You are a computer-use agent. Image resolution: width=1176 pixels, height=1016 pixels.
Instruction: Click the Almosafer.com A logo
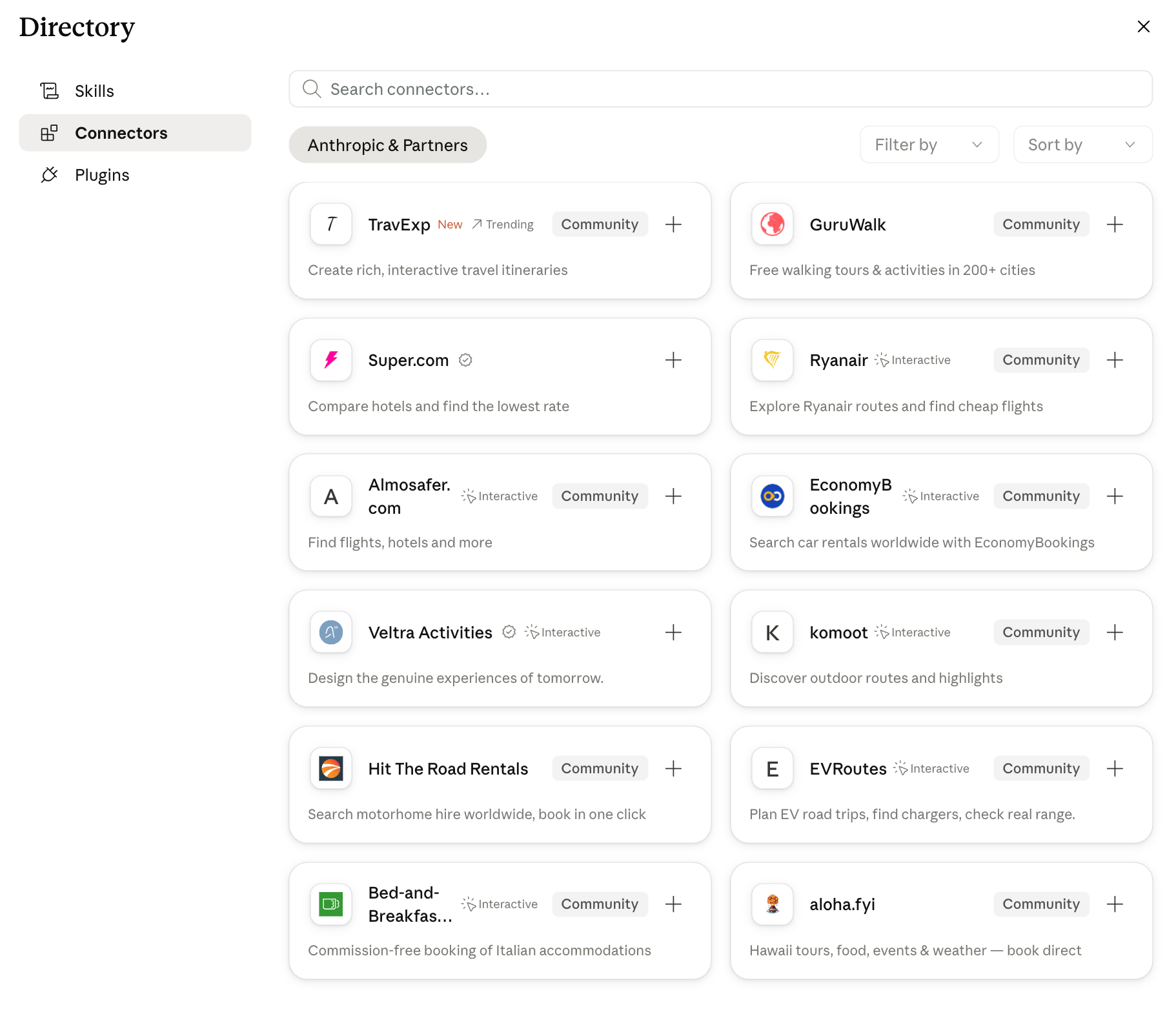click(331, 496)
